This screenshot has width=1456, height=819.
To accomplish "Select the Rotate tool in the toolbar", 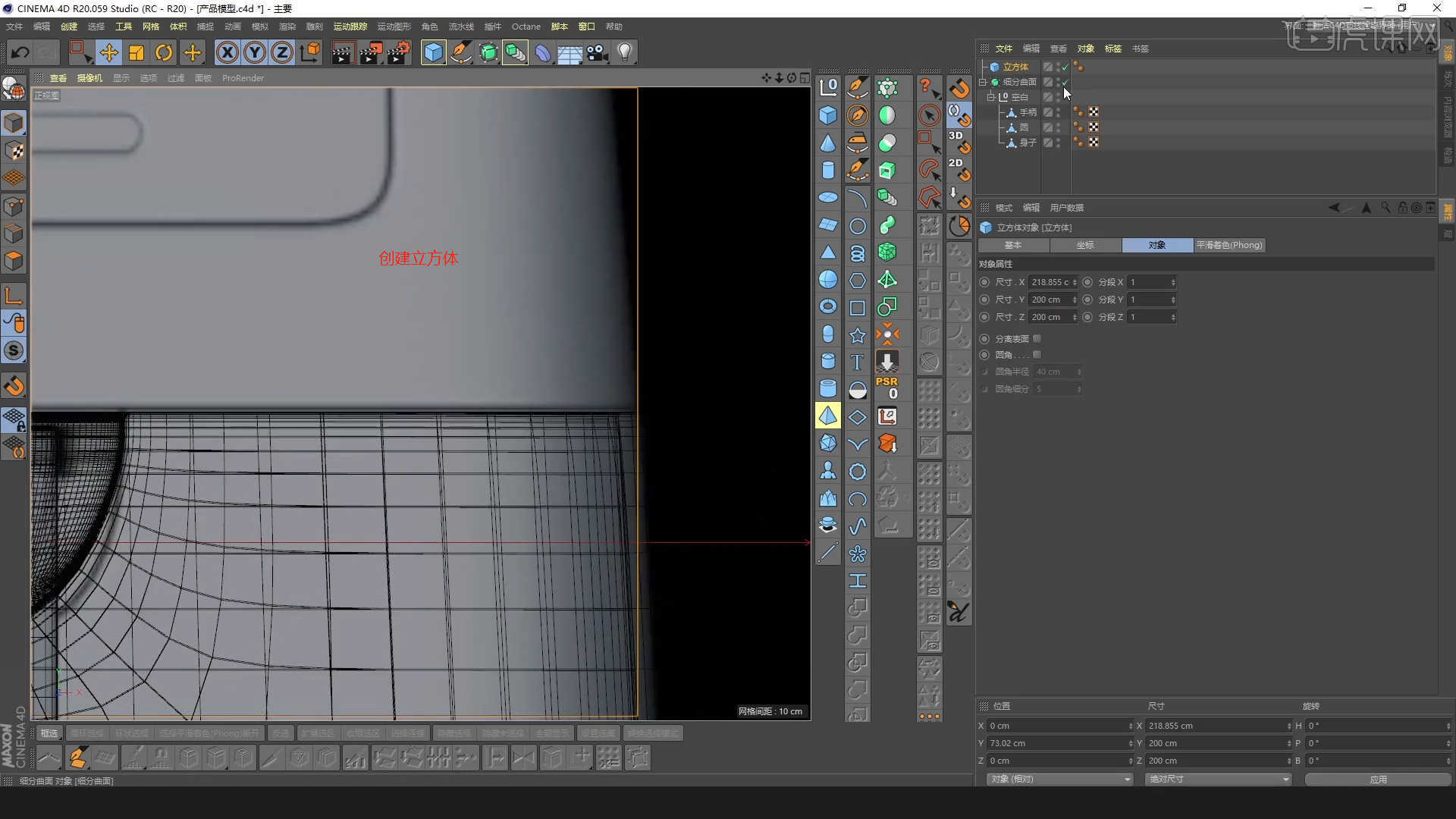I will (x=165, y=52).
